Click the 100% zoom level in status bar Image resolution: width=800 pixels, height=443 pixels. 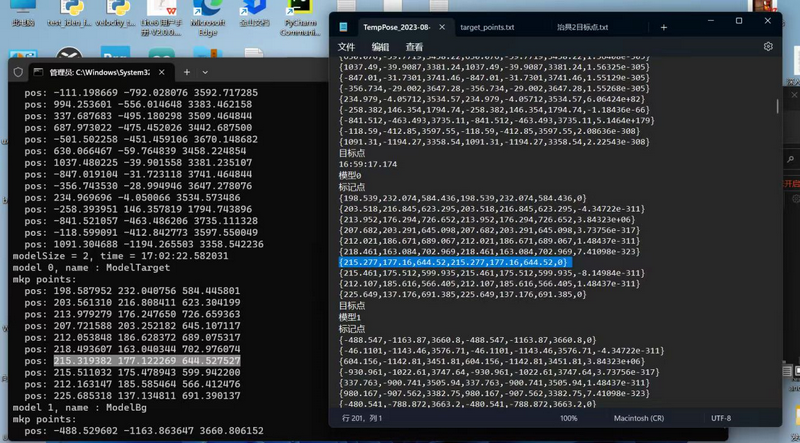568,418
